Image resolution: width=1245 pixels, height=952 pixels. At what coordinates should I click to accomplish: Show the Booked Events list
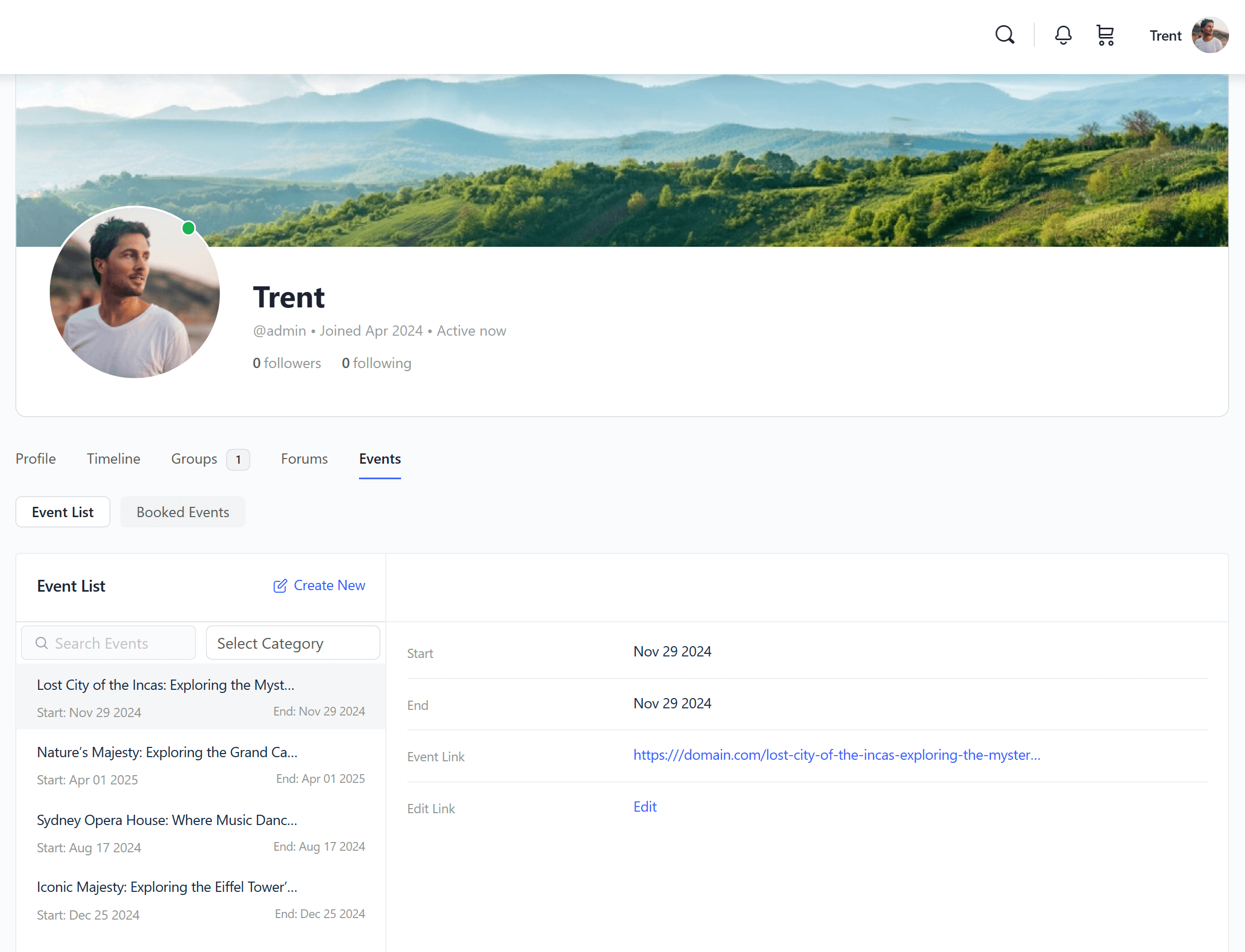click(x=183, y=512)
